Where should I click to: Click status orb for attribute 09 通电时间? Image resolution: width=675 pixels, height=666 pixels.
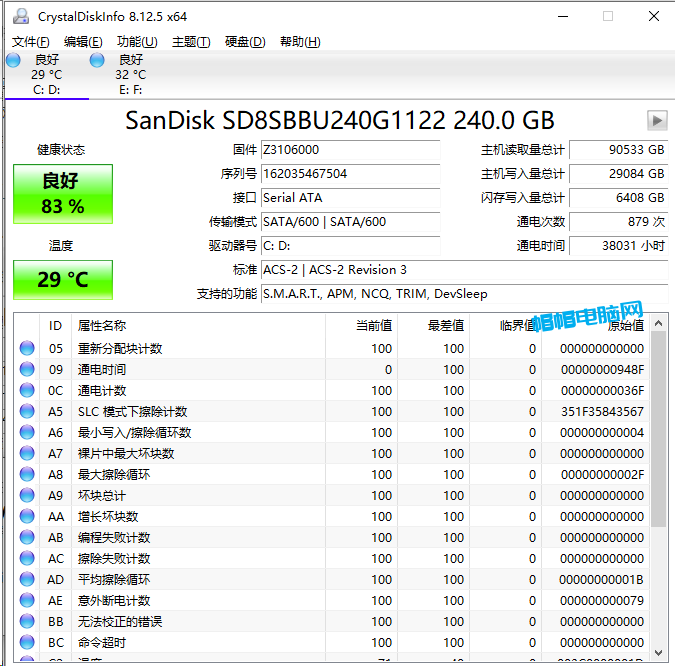(27, 370)
